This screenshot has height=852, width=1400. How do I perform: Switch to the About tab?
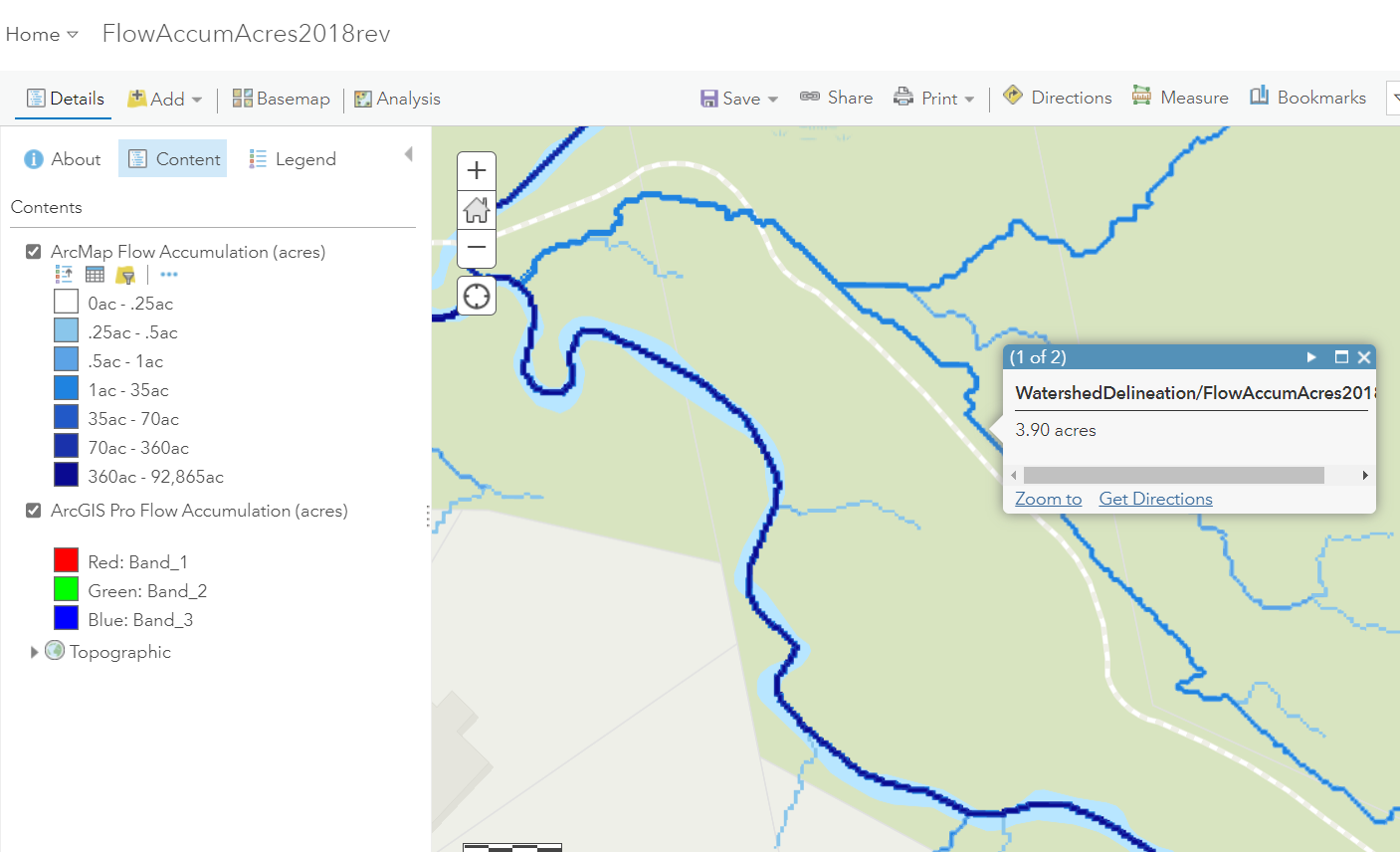62,159
